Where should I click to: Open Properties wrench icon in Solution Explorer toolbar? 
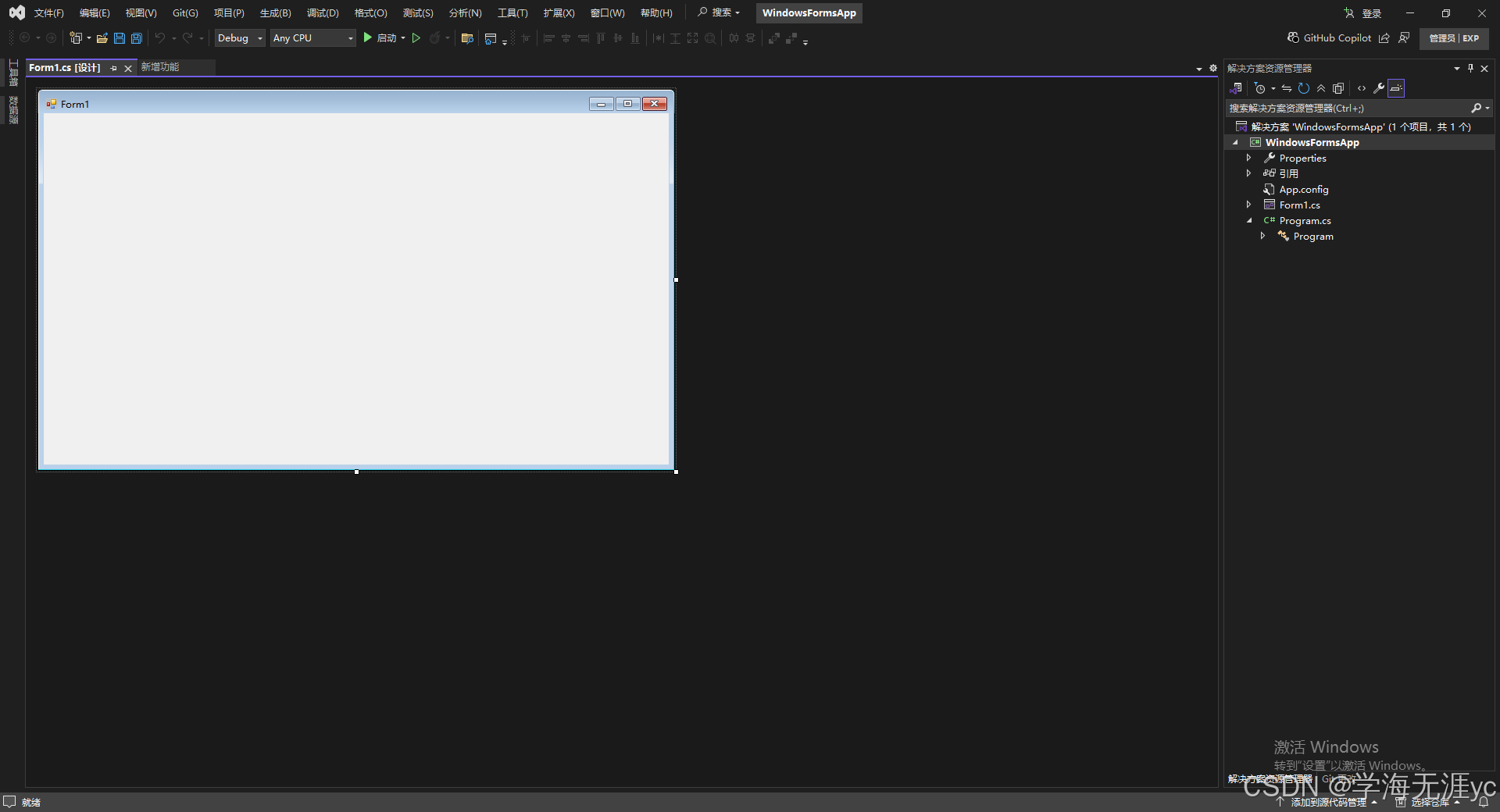tap(1379, 88)
